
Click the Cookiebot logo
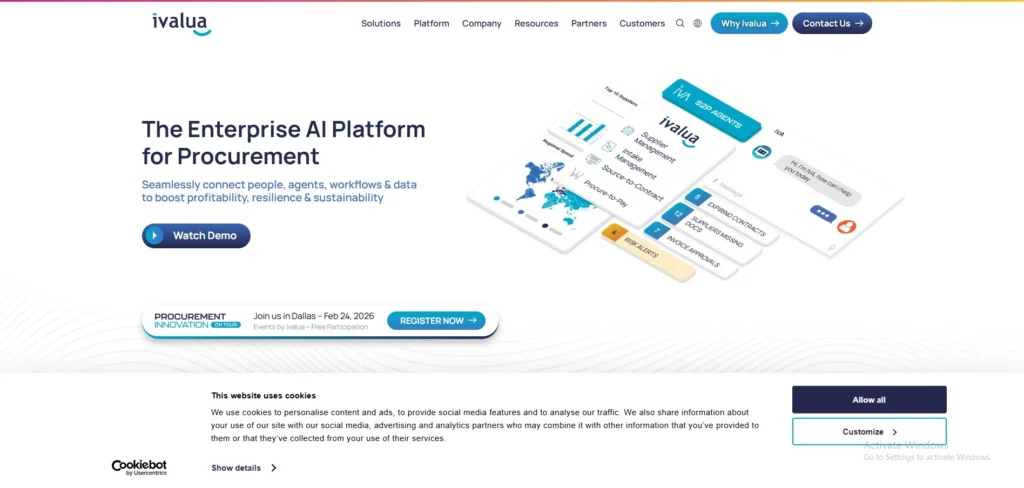click(139, 467)
